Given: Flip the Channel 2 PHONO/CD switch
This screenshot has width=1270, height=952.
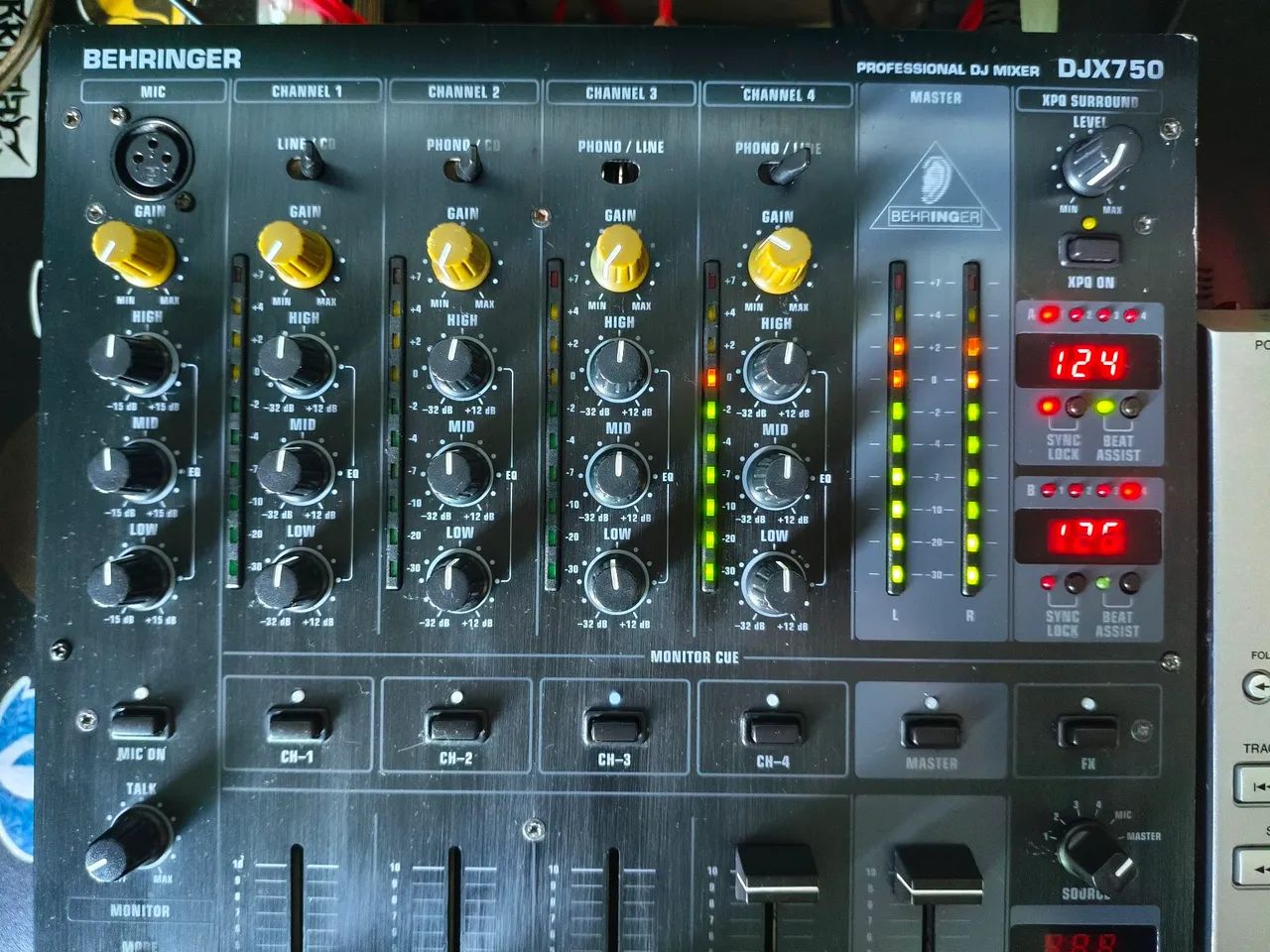Looking at the screenshot, I should (464, 167).
